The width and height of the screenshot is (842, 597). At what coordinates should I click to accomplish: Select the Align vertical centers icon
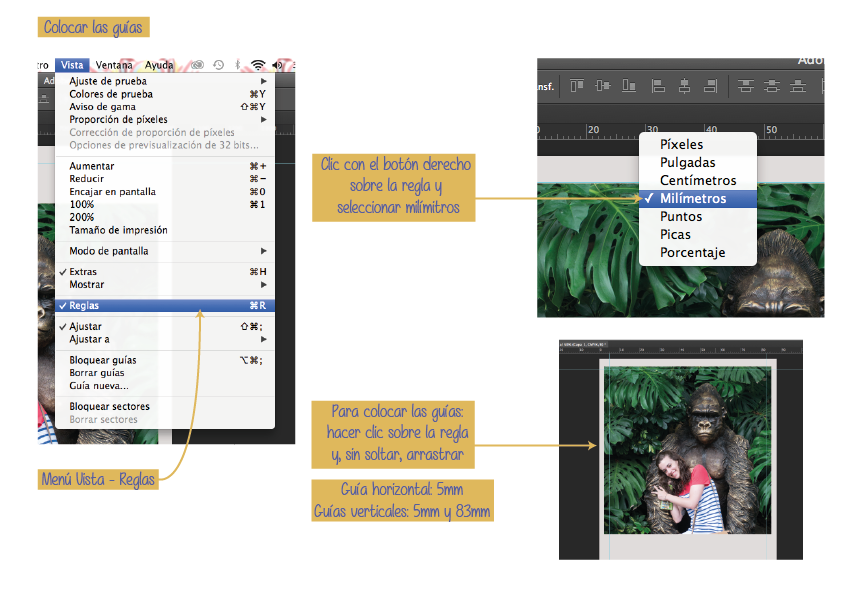(603, 86)
